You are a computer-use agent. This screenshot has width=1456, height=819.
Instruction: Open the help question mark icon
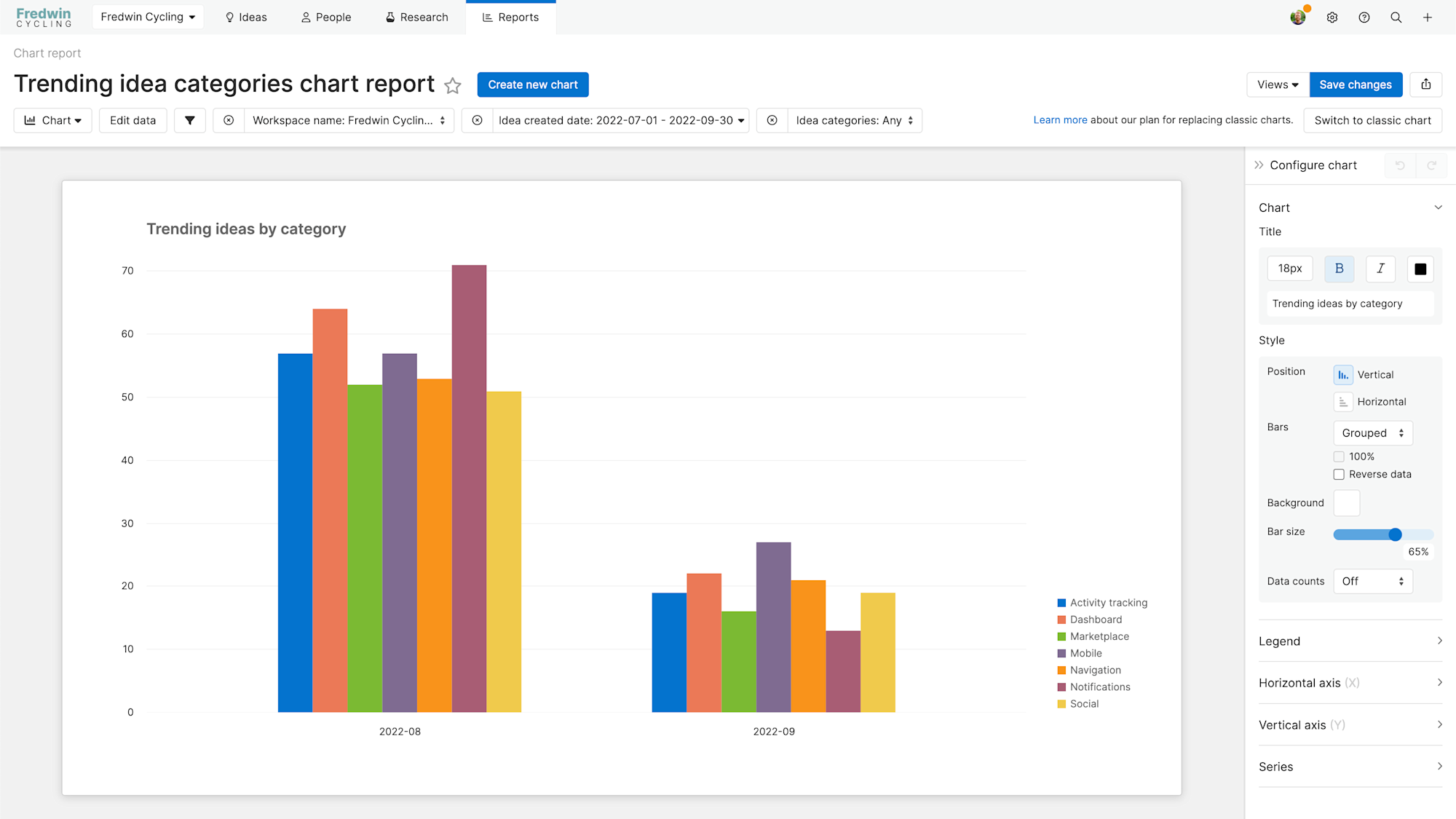click(1364, 17)
